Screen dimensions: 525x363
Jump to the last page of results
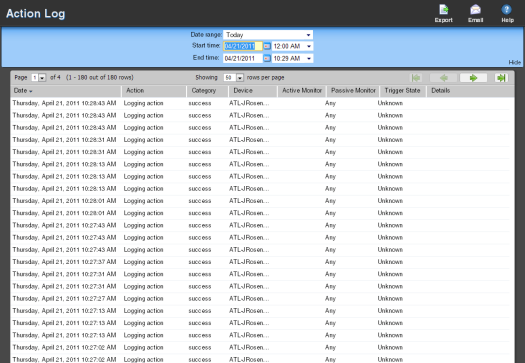pos(501,78)
